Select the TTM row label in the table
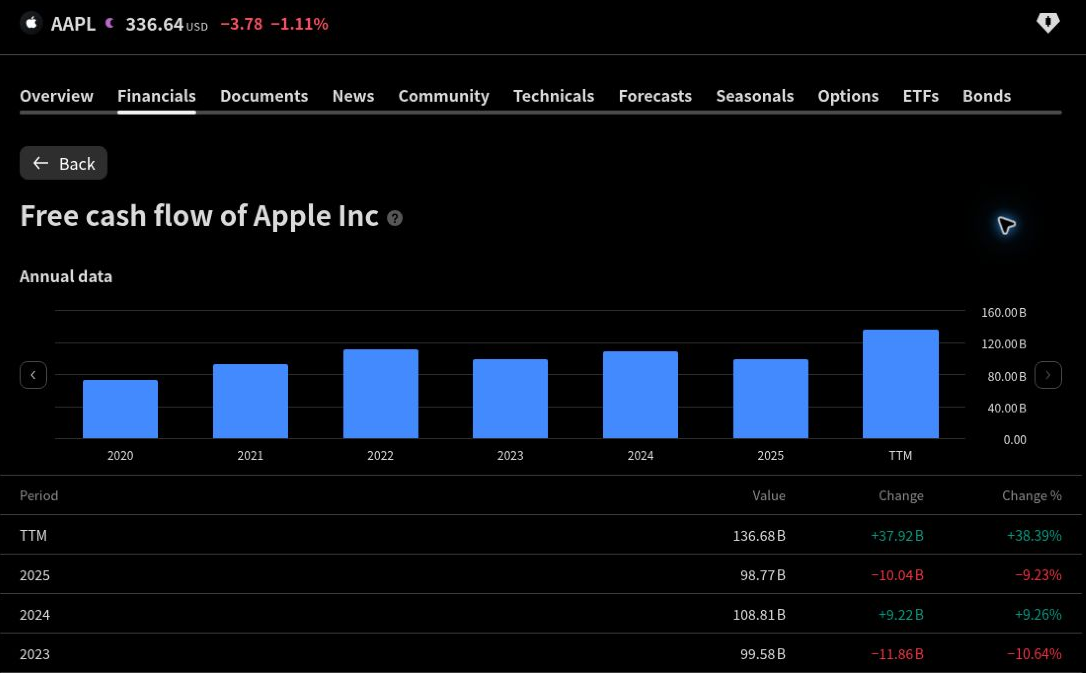 click(33, 535)
